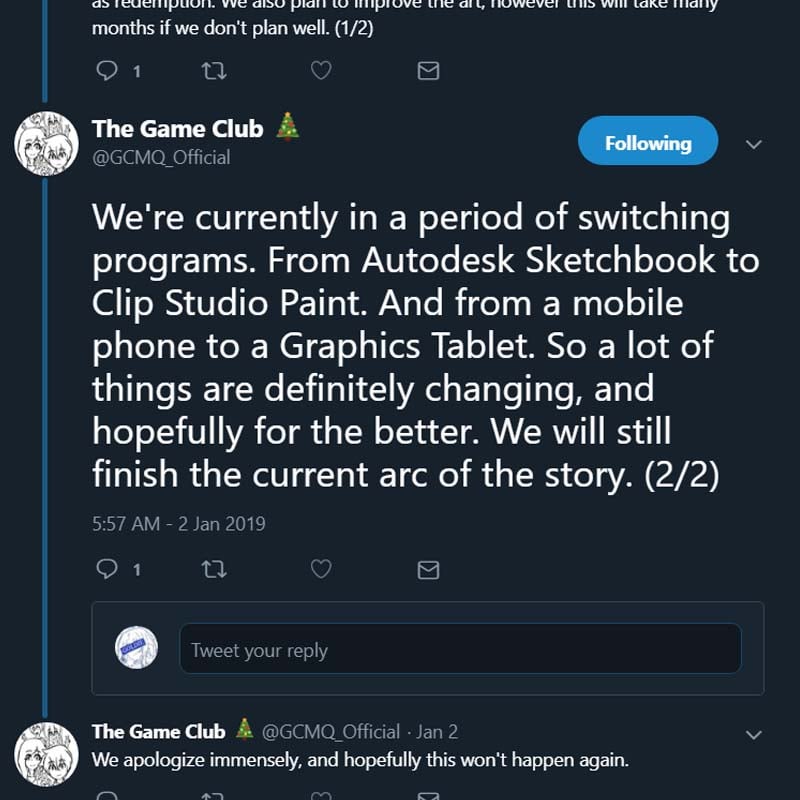
Task: Like the top (1/2) tweet
Action: (321, 71)
